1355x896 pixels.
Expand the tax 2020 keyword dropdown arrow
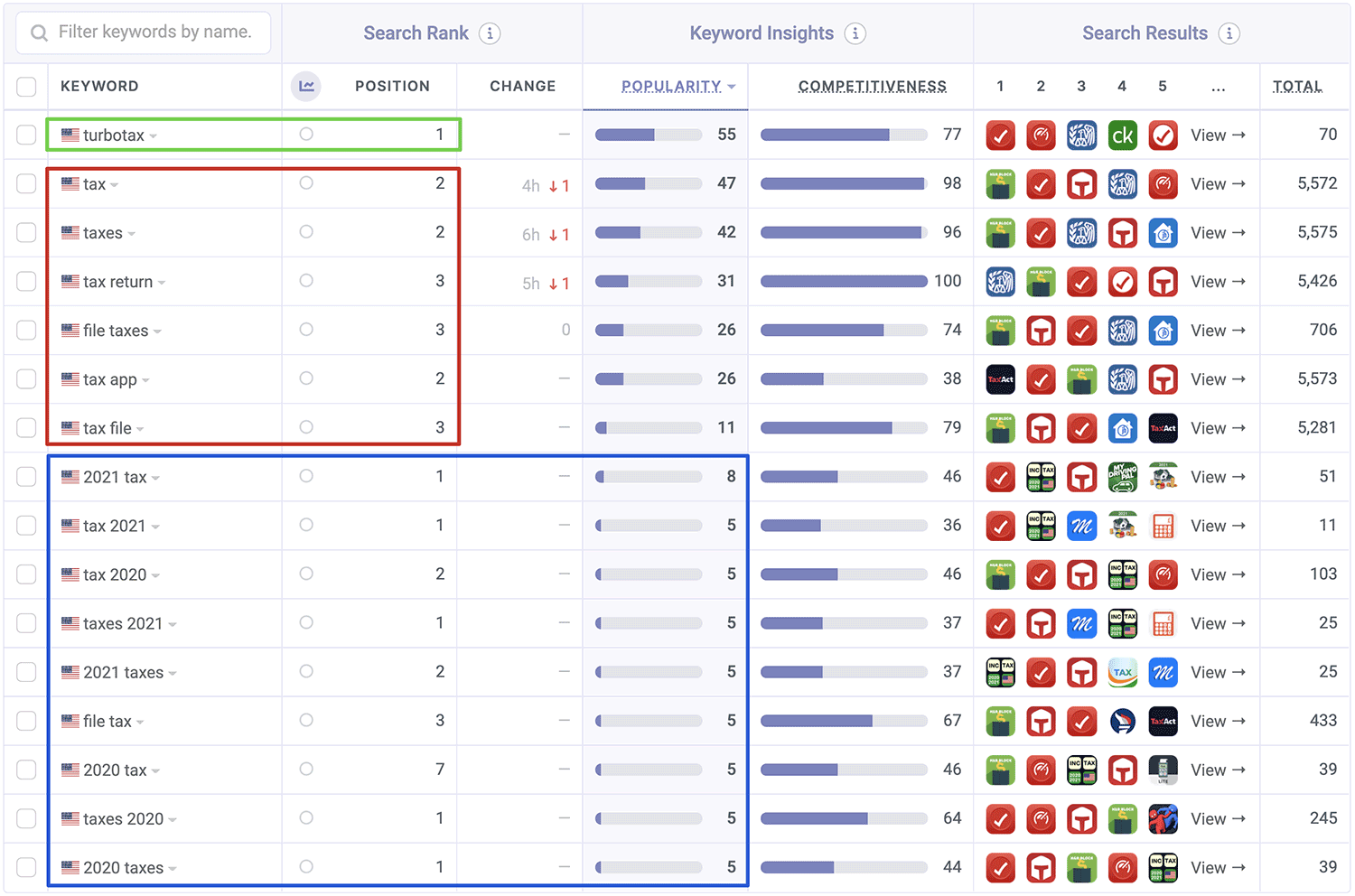point(156,575)
